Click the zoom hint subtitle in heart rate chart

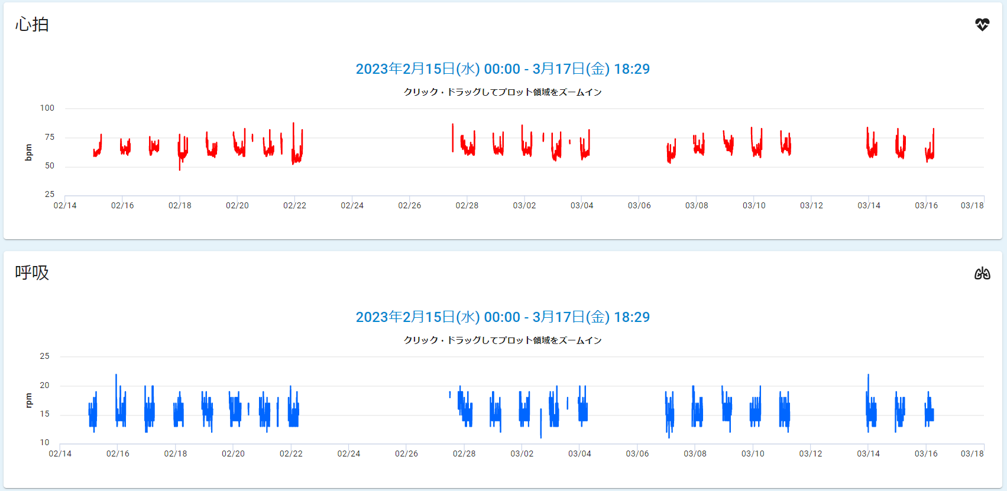coord(502,92)
